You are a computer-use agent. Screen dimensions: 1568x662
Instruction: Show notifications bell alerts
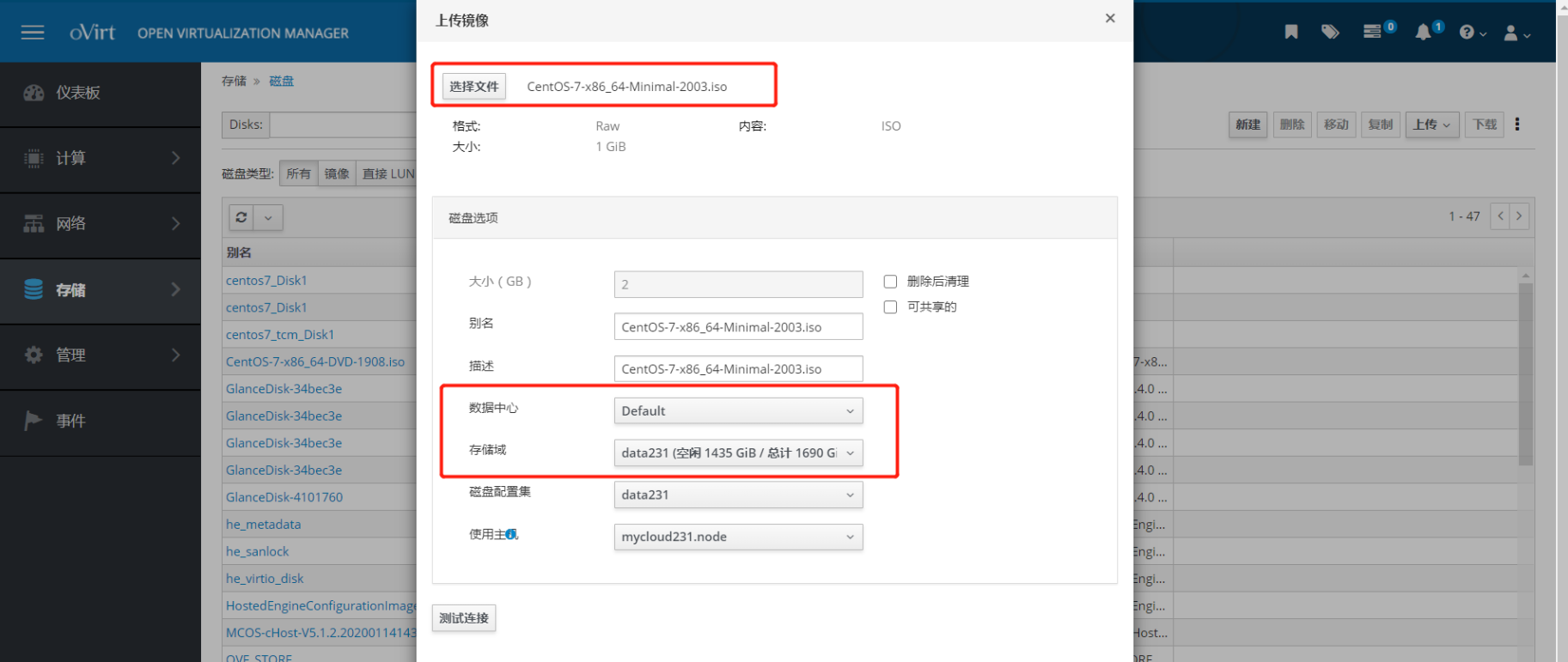pyautogui.click(x=1424, y=32)
